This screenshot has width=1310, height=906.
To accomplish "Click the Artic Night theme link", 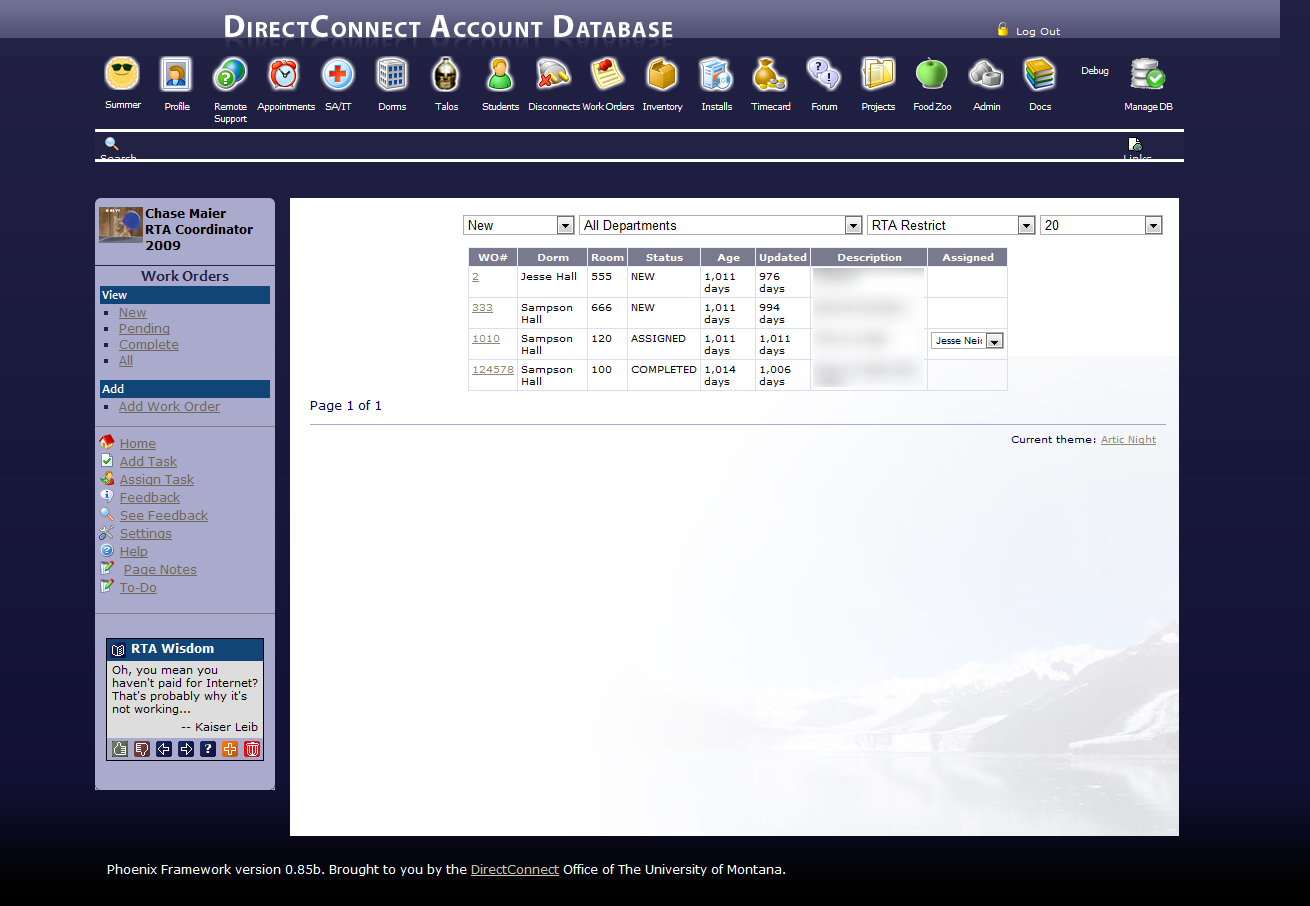I will point(1128,440).
